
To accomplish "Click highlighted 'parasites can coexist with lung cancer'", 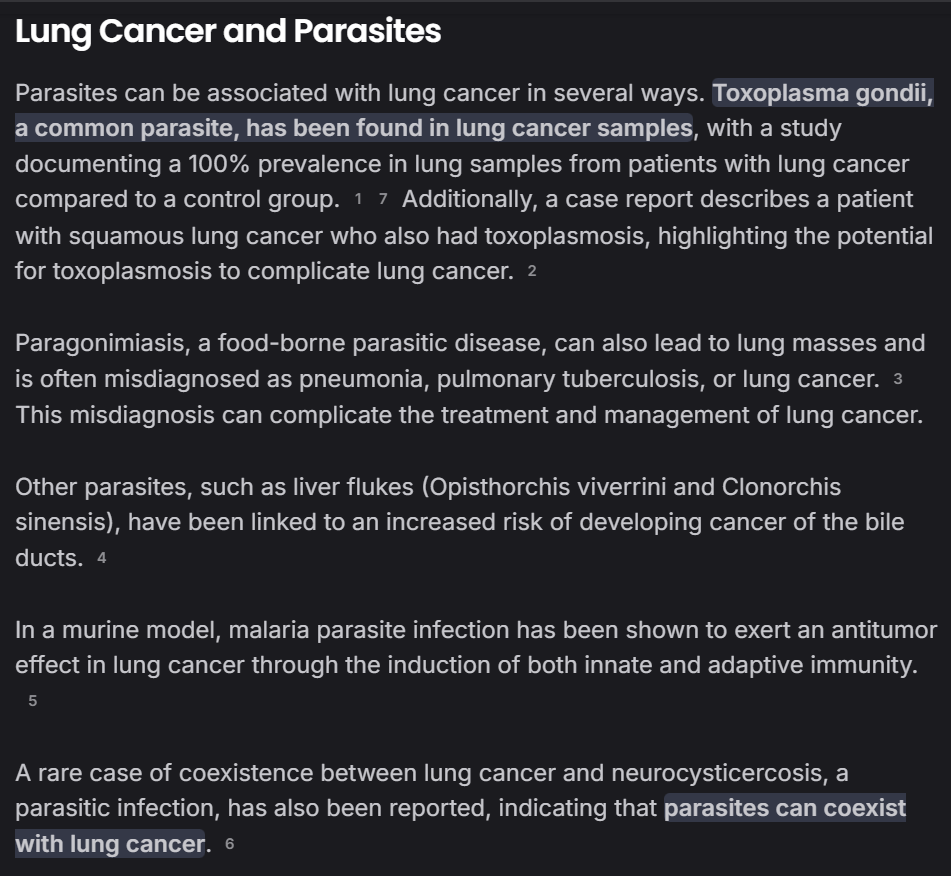I will tap(784, 808).
